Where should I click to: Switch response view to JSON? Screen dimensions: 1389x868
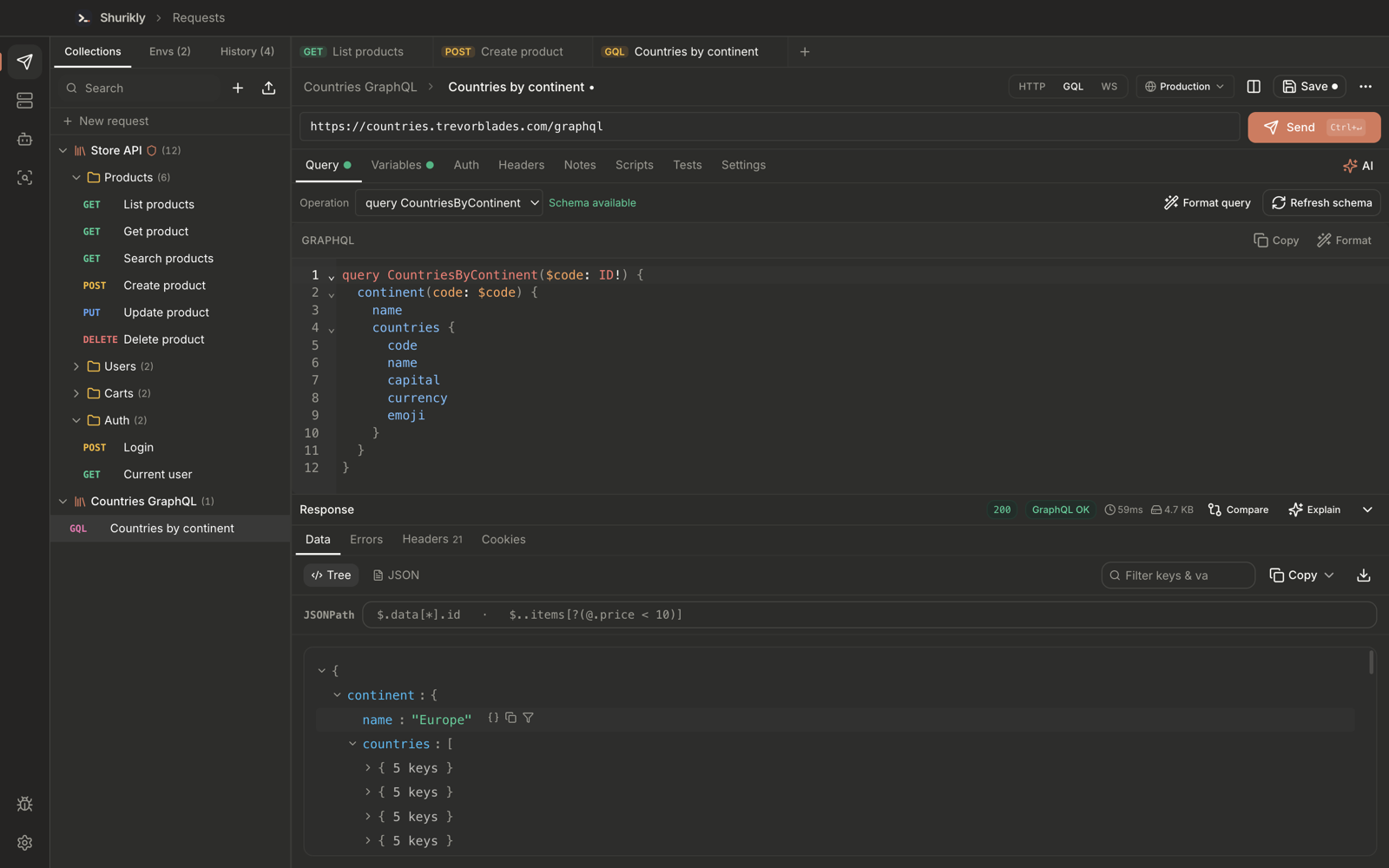pos(396,575)
